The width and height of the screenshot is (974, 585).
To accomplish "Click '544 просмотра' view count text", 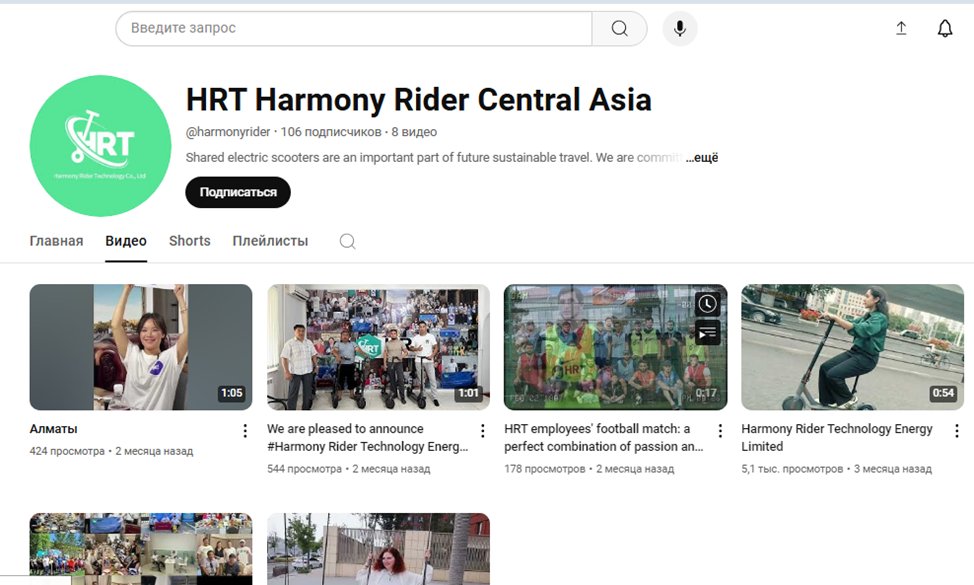I will point(304,469).
